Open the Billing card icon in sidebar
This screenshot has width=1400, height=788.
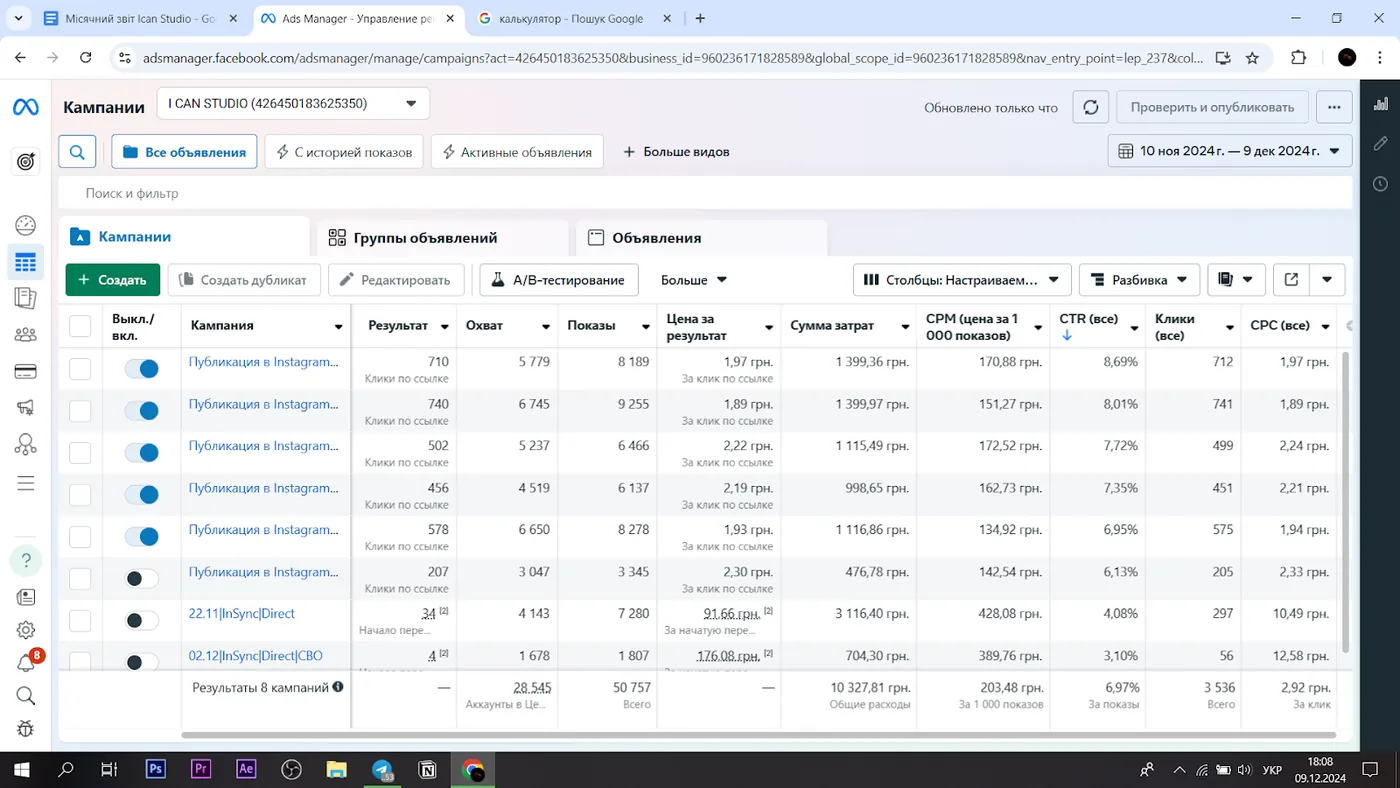[x=26, y=372]
